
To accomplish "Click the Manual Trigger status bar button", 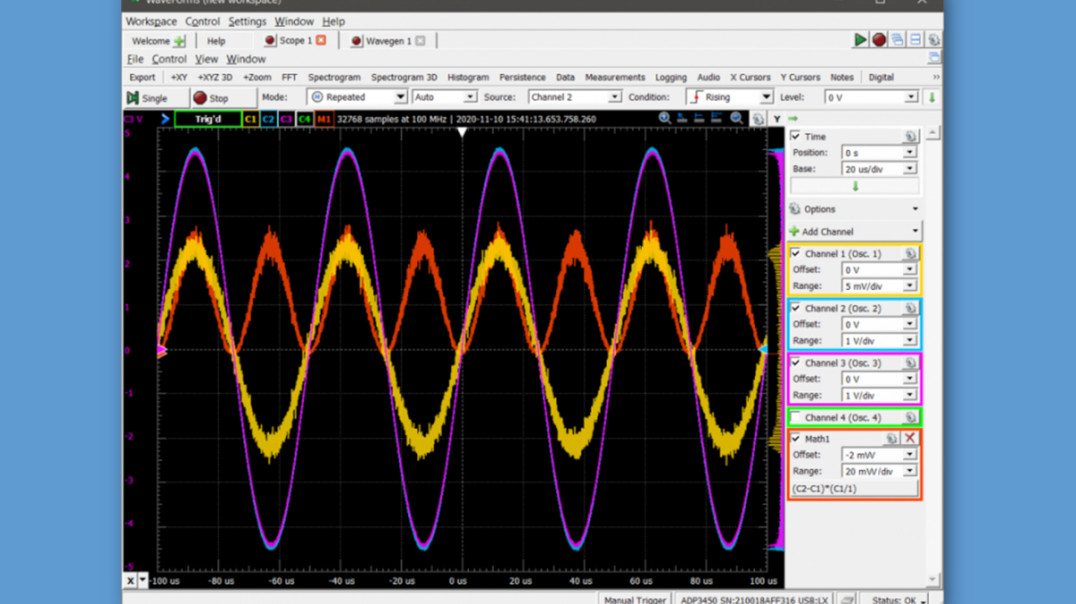I will coord(635,599).
